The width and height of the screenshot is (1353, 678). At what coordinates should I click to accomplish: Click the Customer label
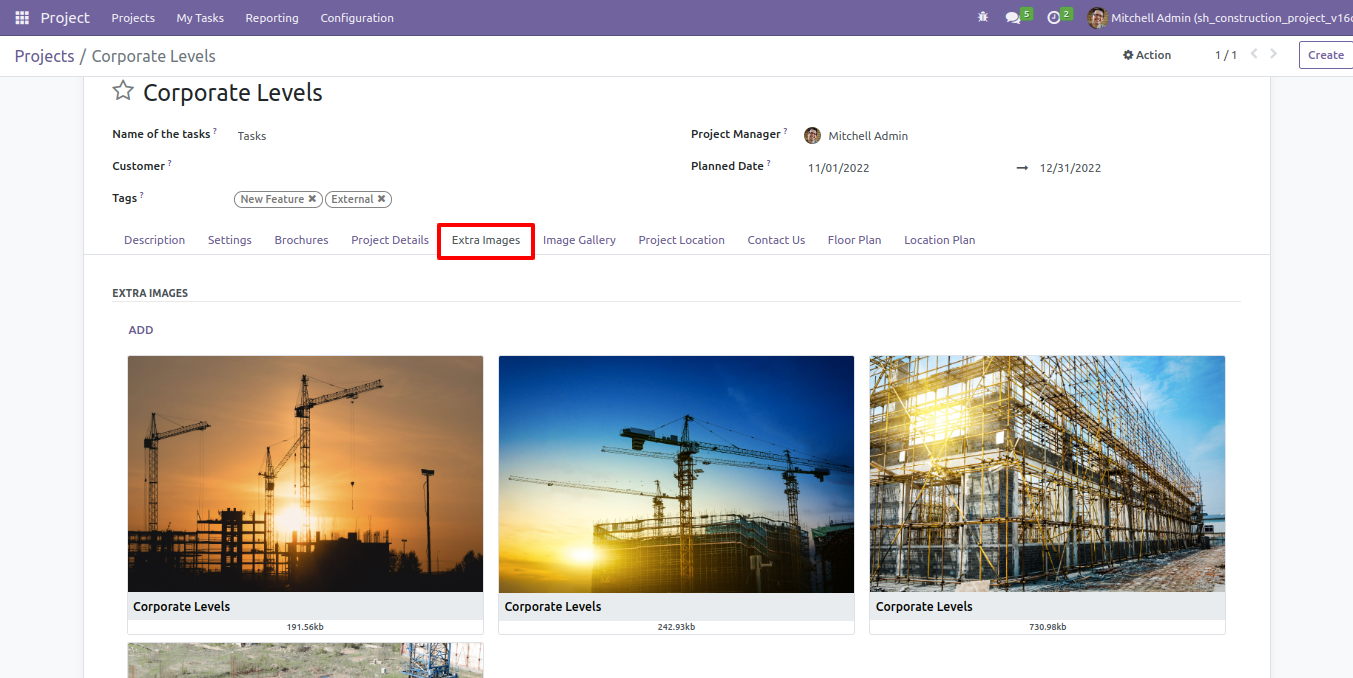[x=138, y=166]
